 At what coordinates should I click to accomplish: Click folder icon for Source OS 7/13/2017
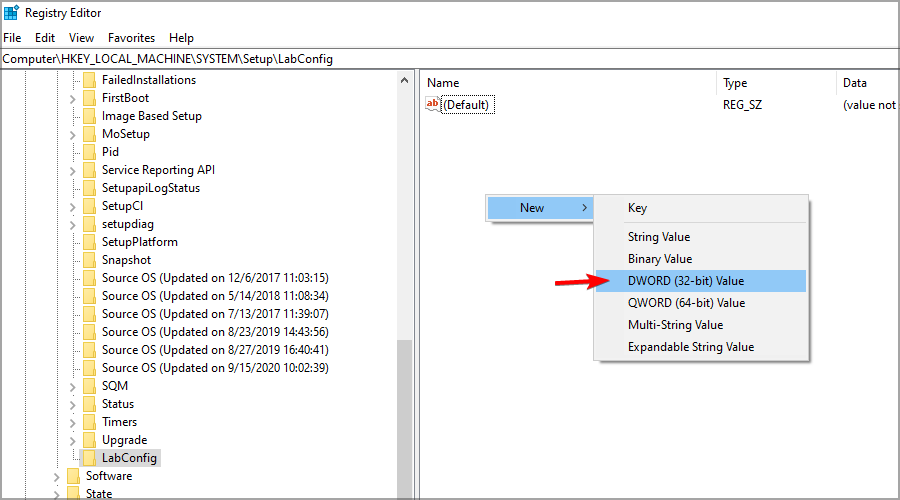[x=89, y=314]
